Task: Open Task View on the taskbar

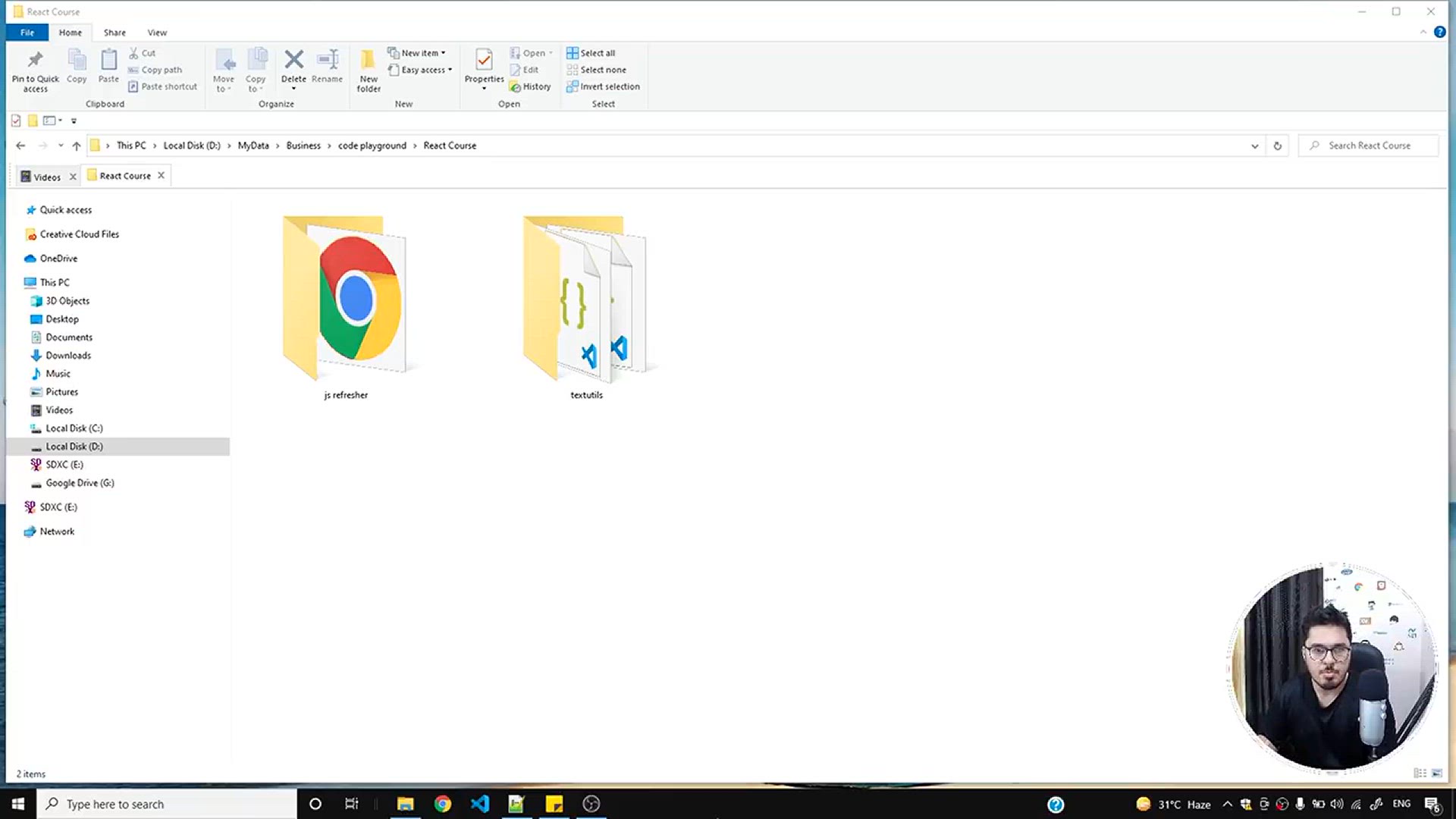Action: point(352,804)
